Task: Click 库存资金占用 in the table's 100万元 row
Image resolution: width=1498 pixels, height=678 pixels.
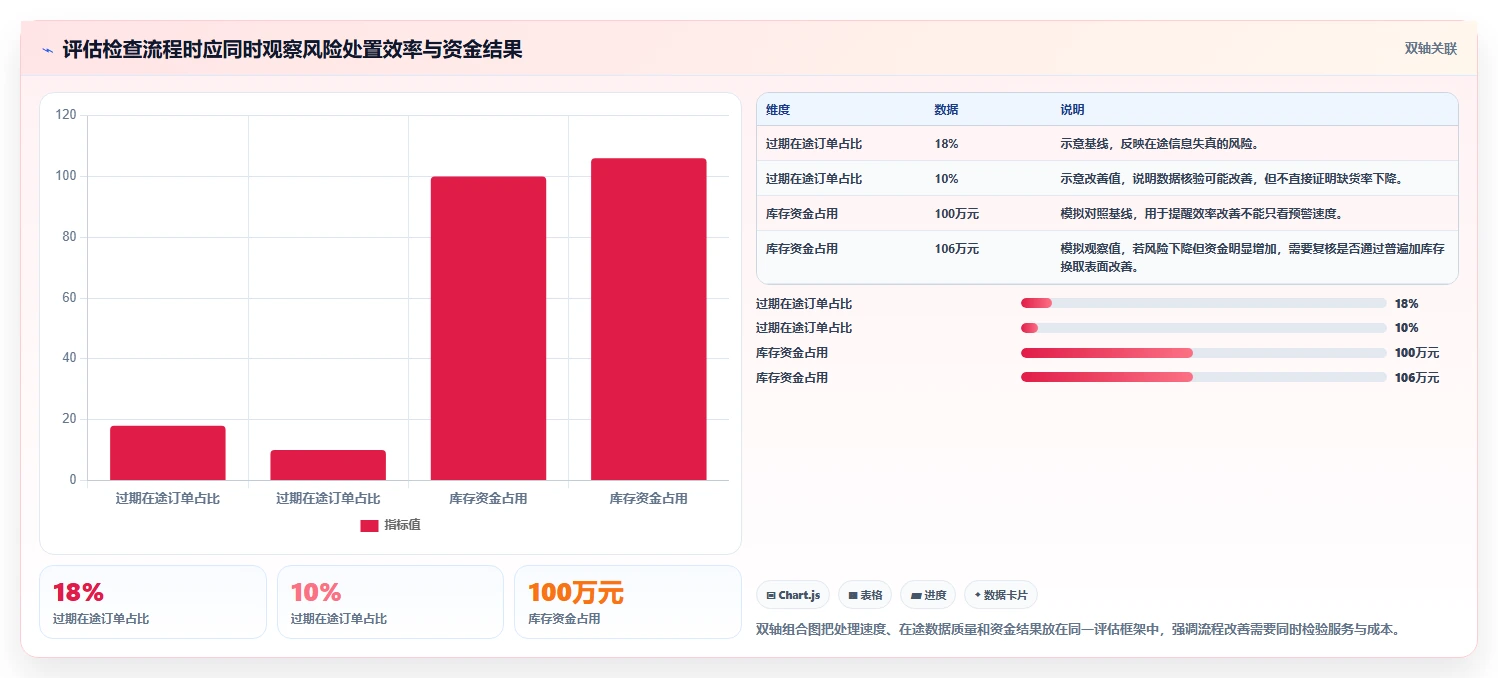Action: tap(802, 214)
